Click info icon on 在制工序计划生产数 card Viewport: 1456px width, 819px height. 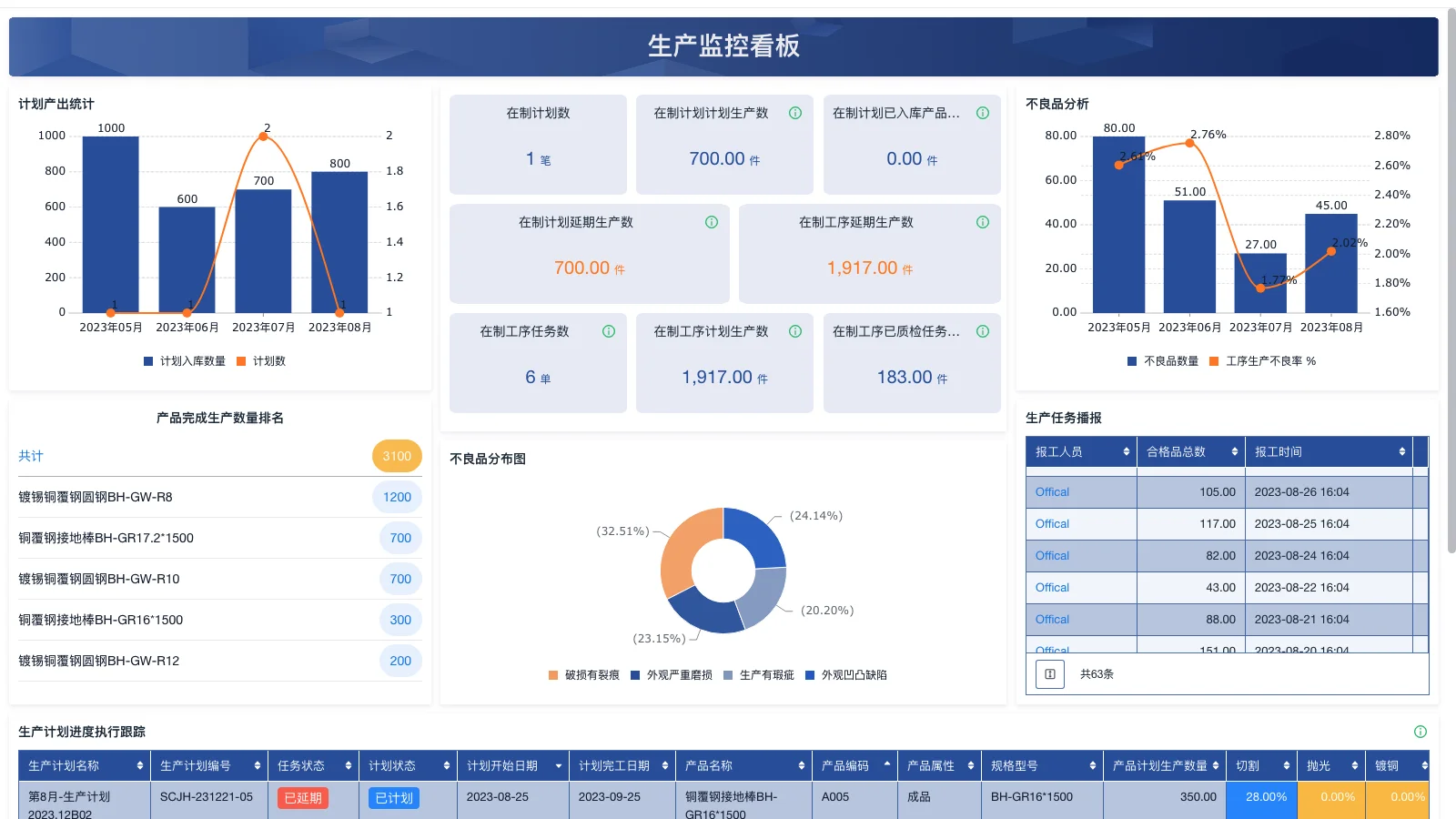(x=795, y=331)
